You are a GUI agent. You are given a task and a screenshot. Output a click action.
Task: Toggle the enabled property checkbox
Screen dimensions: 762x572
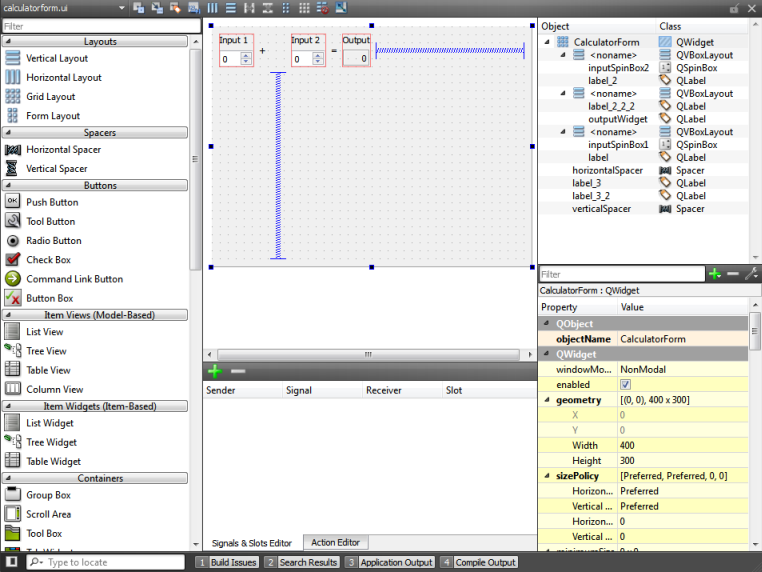point(625,384)
